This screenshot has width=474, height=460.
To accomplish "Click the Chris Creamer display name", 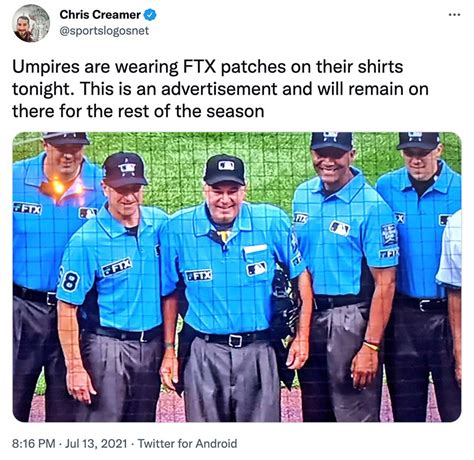I will (100, 15).
